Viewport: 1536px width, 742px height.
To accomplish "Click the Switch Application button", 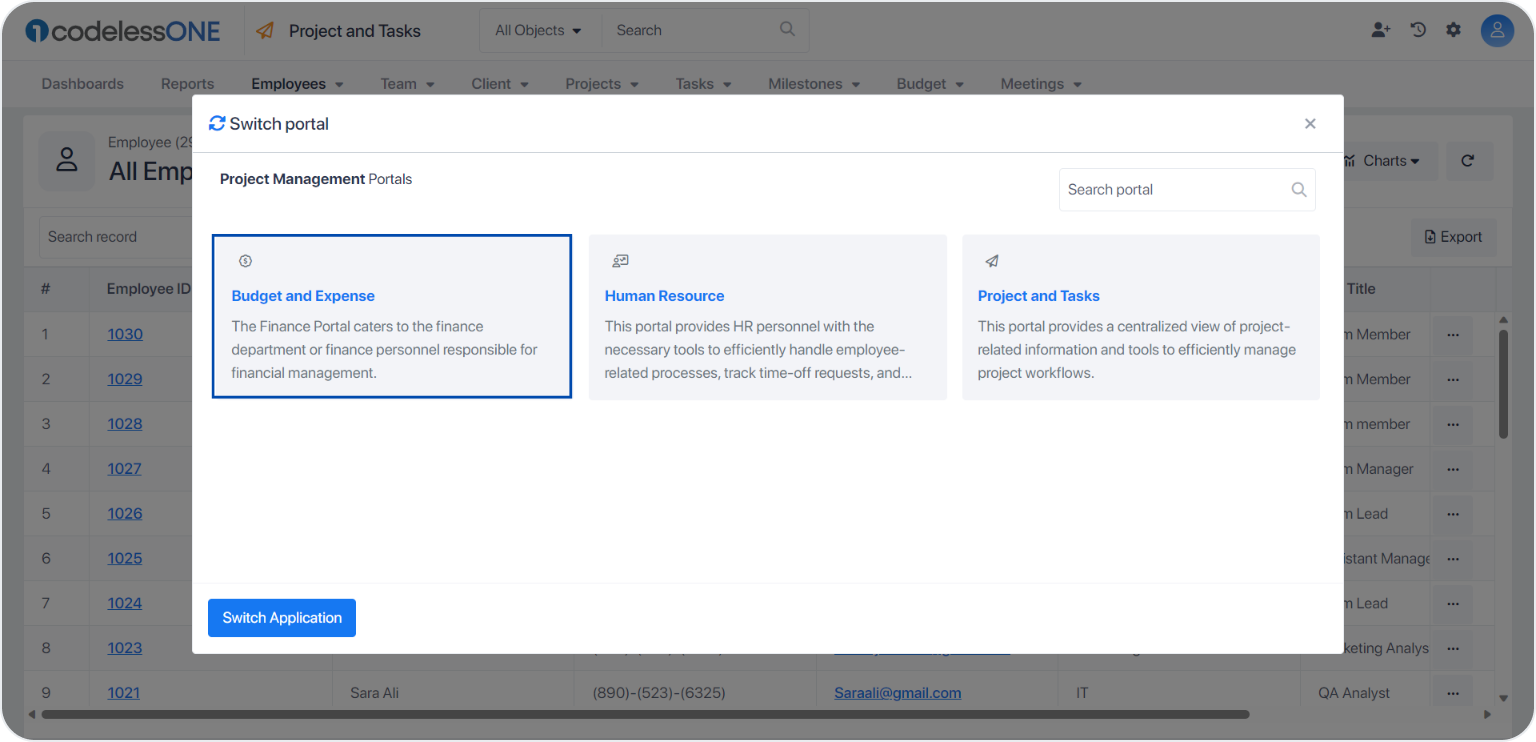I will (x=282, y=618).
